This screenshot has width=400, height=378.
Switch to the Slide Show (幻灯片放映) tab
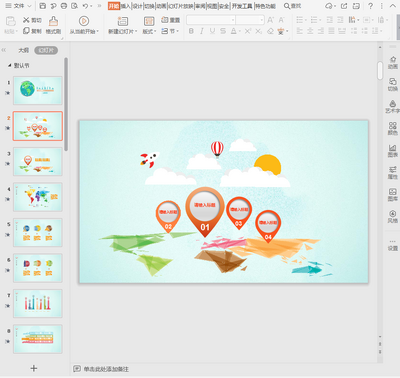point(181,6)
